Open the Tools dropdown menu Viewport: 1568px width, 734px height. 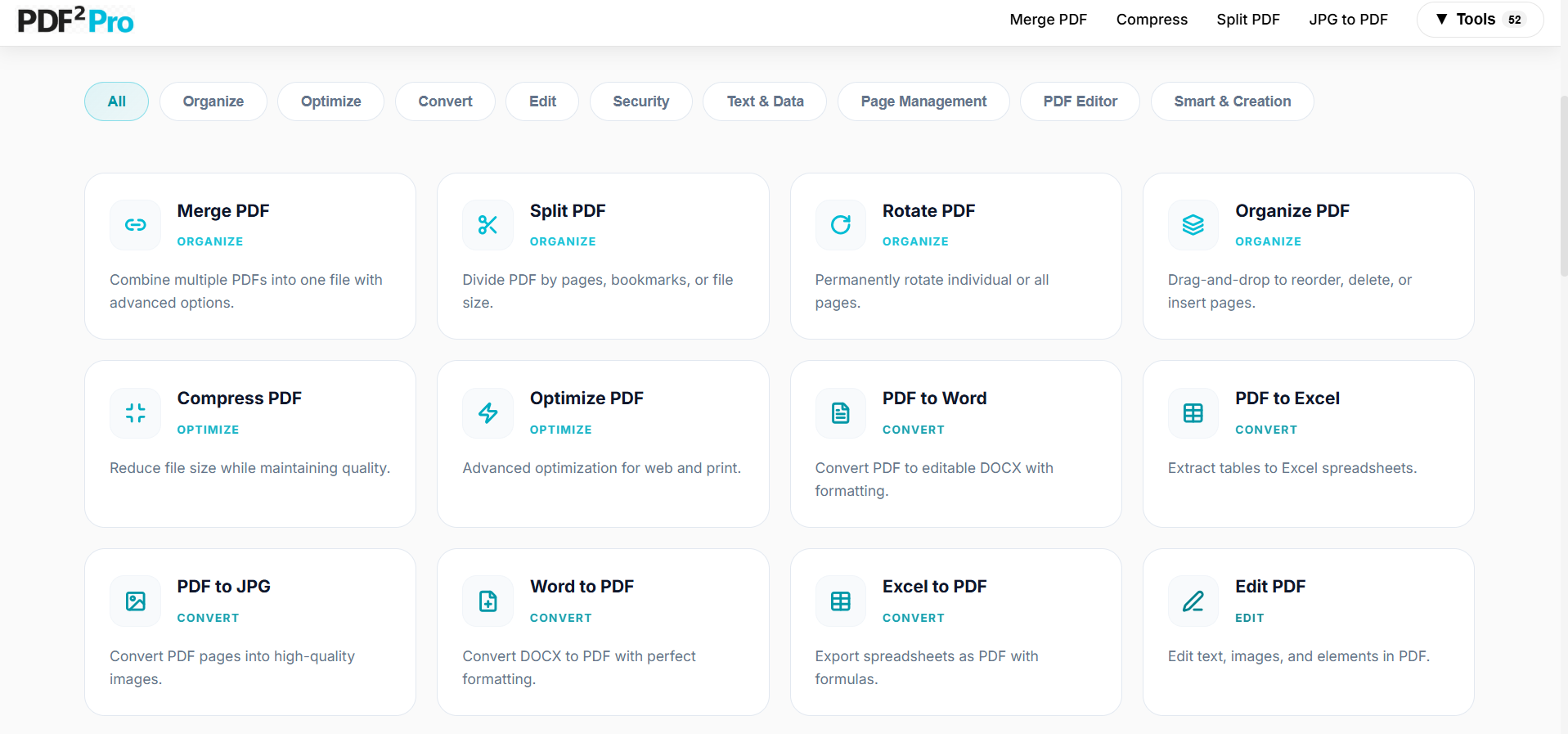[1477, 19]
